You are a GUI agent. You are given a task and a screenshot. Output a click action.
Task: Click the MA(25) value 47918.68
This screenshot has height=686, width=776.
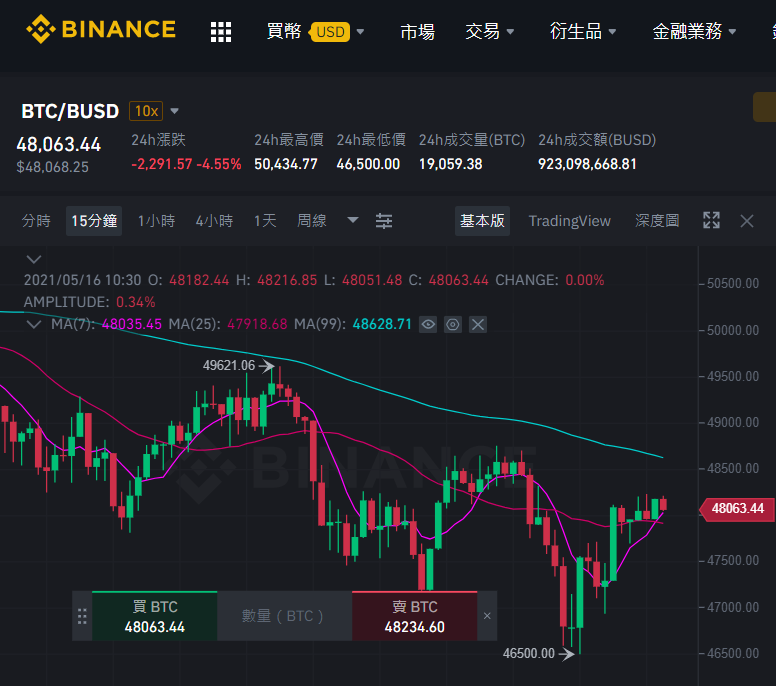pyautogui.click(x=257, y=325)
